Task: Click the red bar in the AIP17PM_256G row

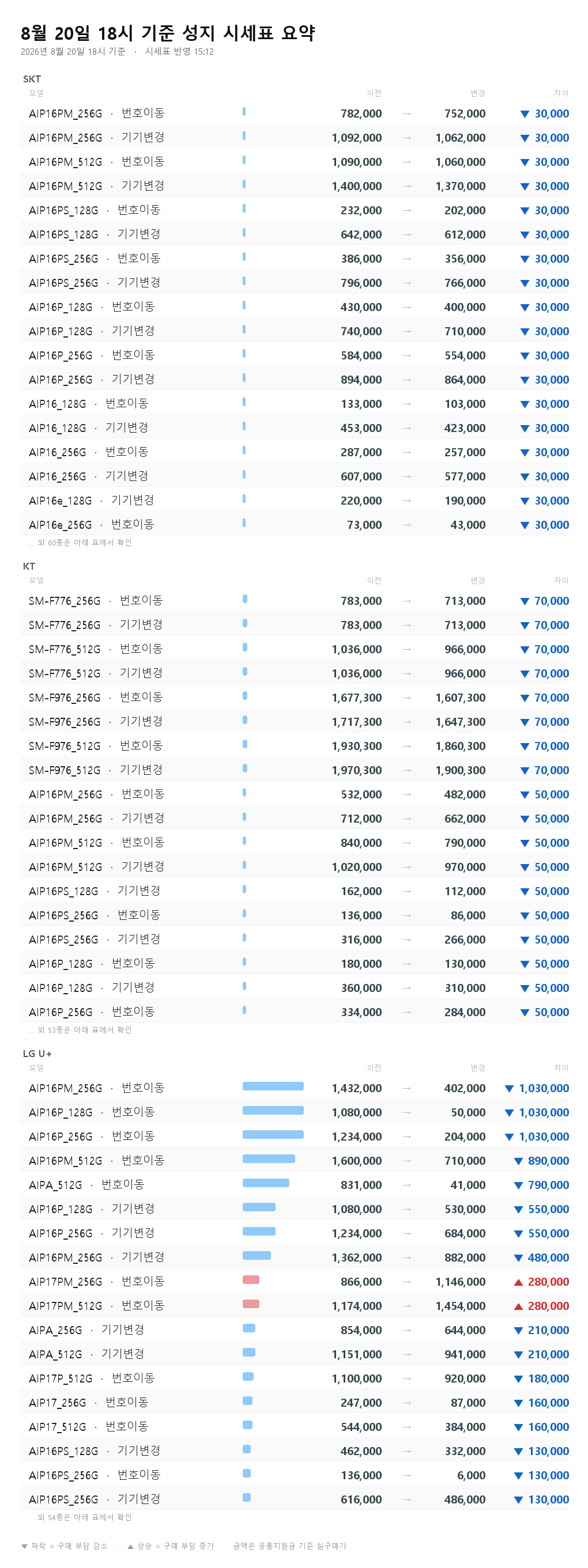Action: 251,1279
